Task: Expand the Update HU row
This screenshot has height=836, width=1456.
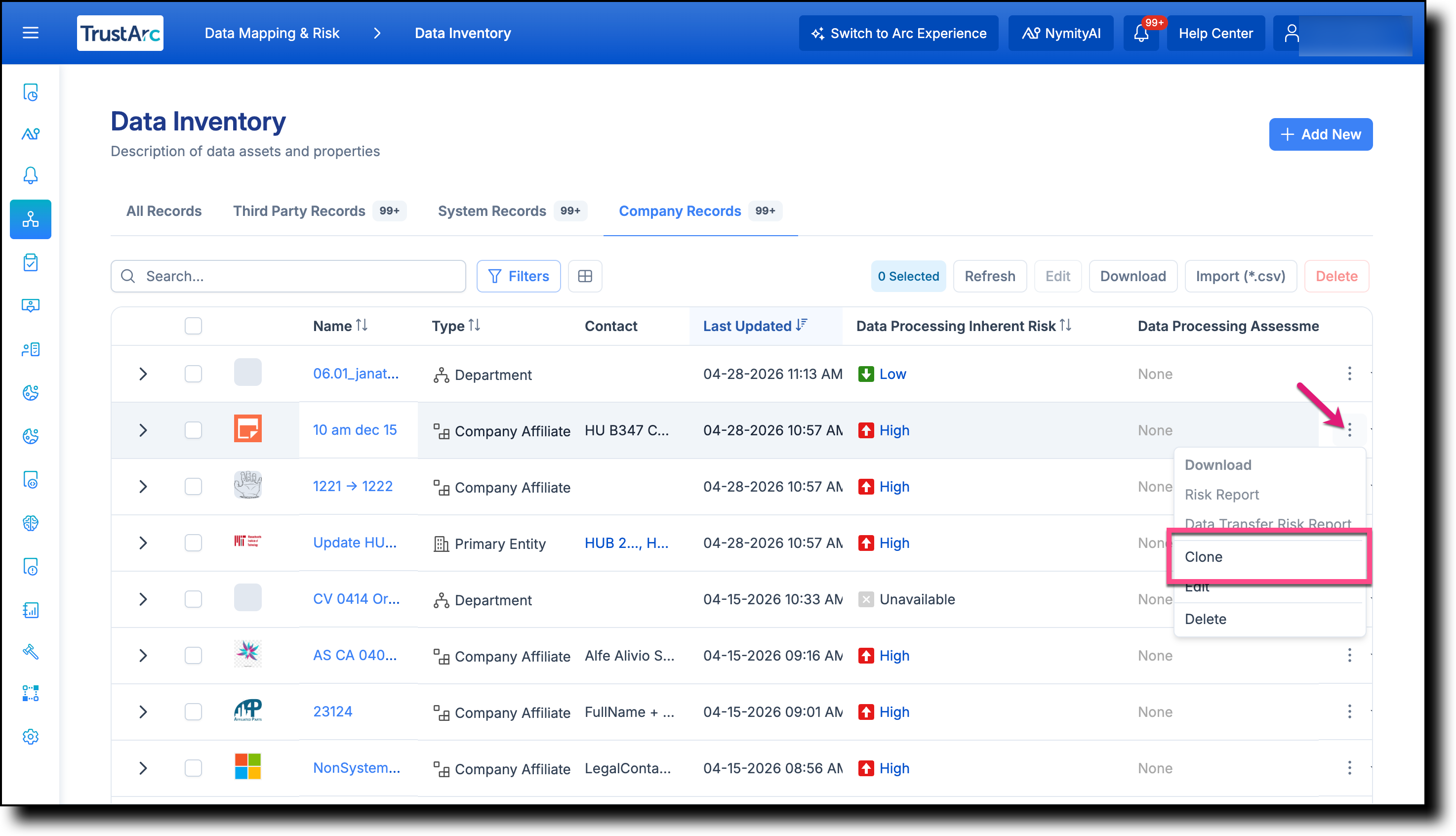Action: click(x=143, y=543)
